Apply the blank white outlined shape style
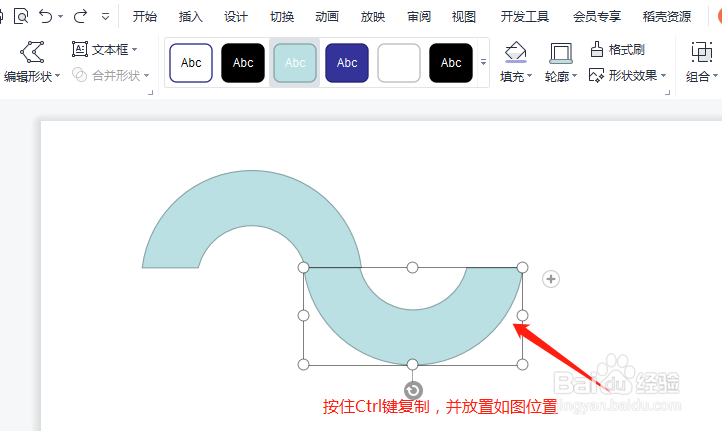The width and height of the screenshot is (722, 431). 399,63
